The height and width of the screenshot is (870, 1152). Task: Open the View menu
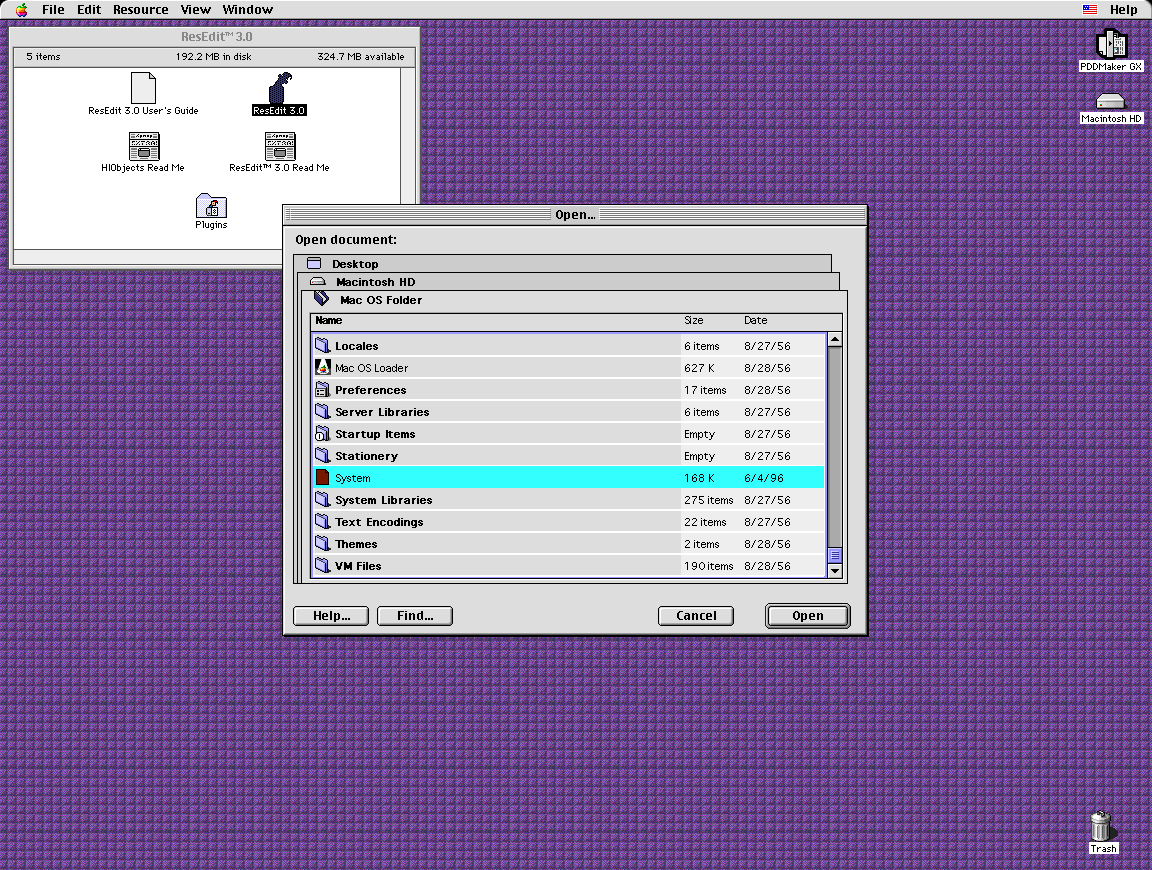195,10
